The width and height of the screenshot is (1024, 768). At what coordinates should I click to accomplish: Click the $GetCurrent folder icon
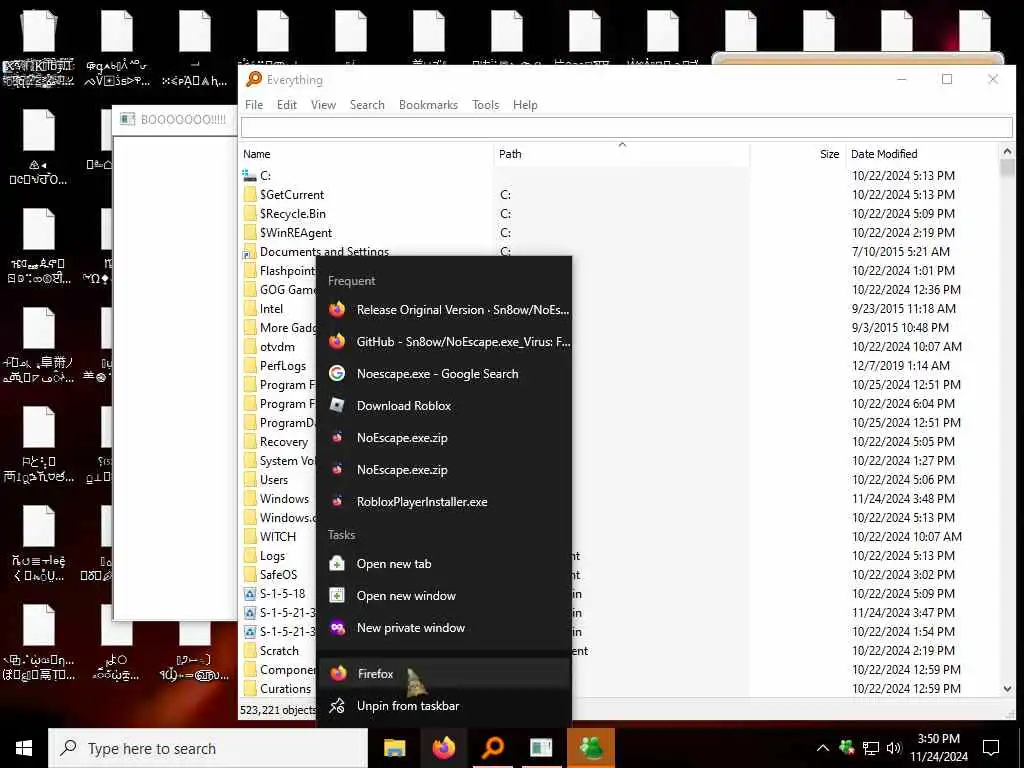(249, 195)
